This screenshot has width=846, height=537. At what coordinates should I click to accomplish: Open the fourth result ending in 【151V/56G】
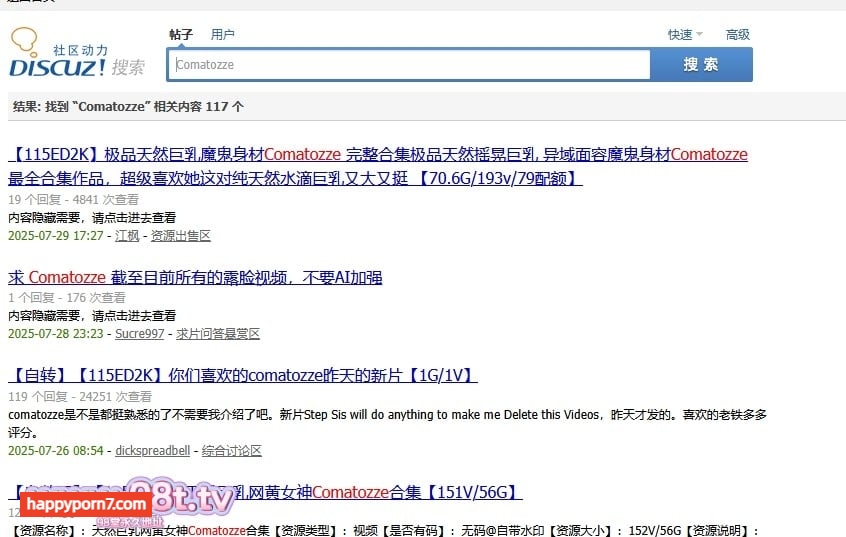point(400,492)
